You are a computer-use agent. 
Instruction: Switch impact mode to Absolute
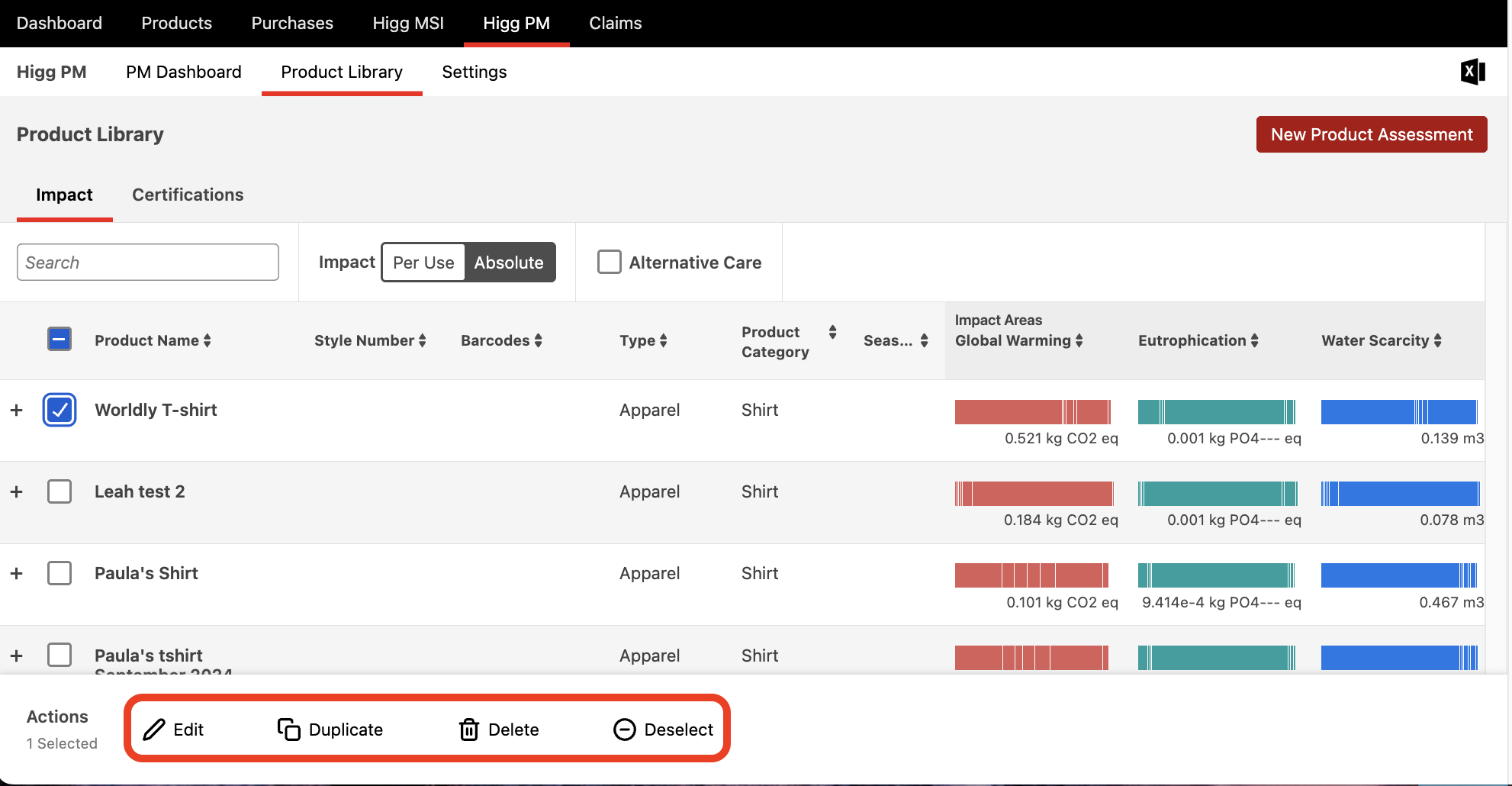pyautogui.click(x=509, y=263)
